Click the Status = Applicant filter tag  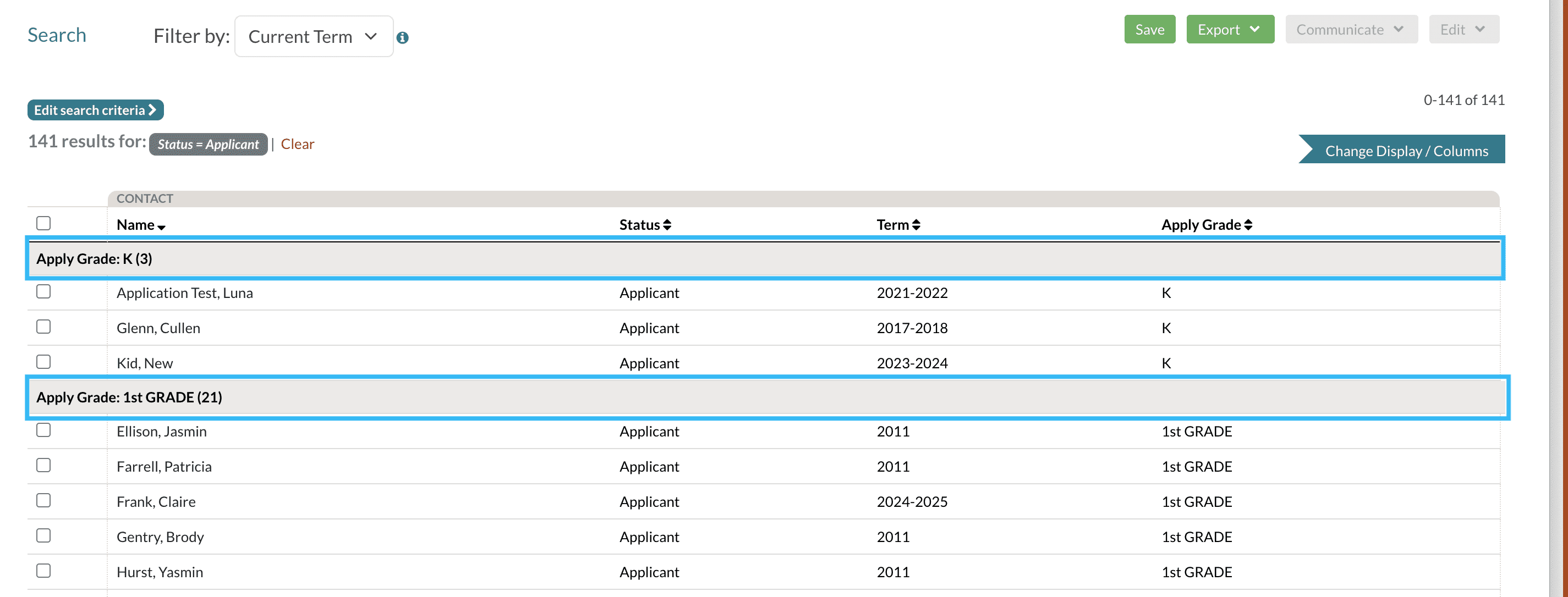click(208, 144)
